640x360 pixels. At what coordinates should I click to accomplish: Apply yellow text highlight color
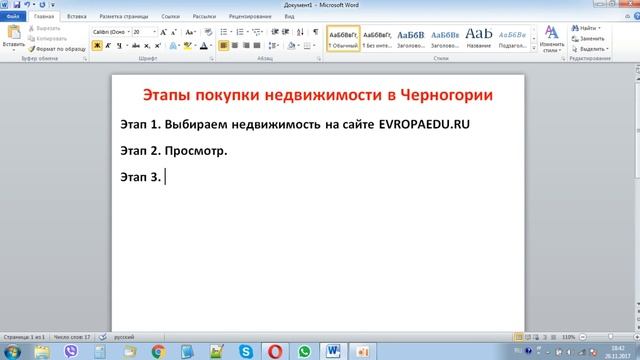click(187, 46)
